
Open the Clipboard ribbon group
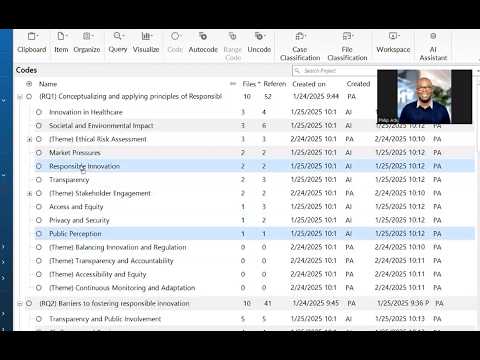(x=32, y=43)
